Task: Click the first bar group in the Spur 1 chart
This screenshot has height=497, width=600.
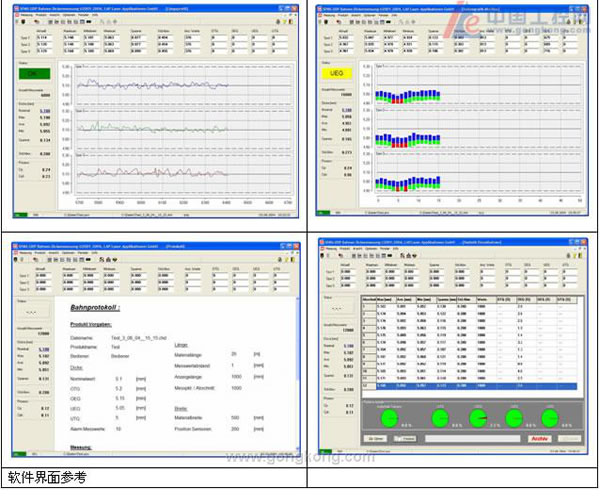Action: (377, 96)
